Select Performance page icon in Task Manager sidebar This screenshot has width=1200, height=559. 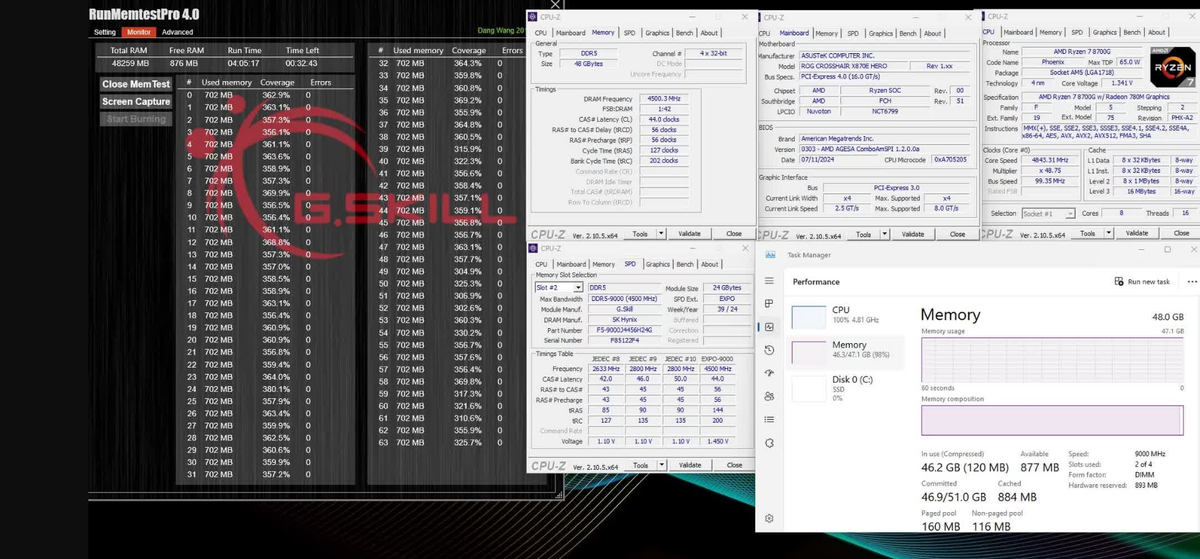(x=769, y=327)
